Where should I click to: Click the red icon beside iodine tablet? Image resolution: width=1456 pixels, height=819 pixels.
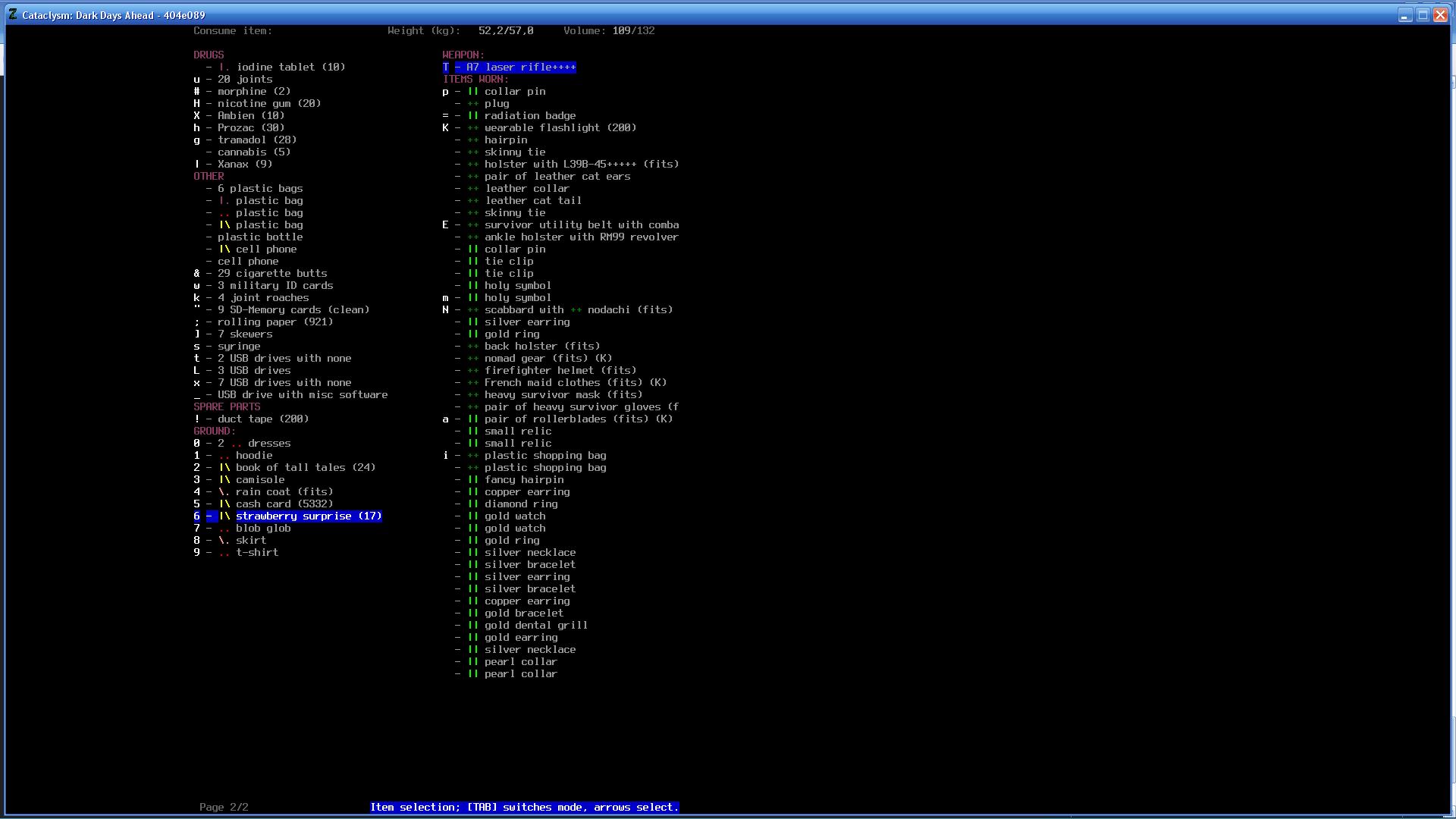[x=224, y=67]
